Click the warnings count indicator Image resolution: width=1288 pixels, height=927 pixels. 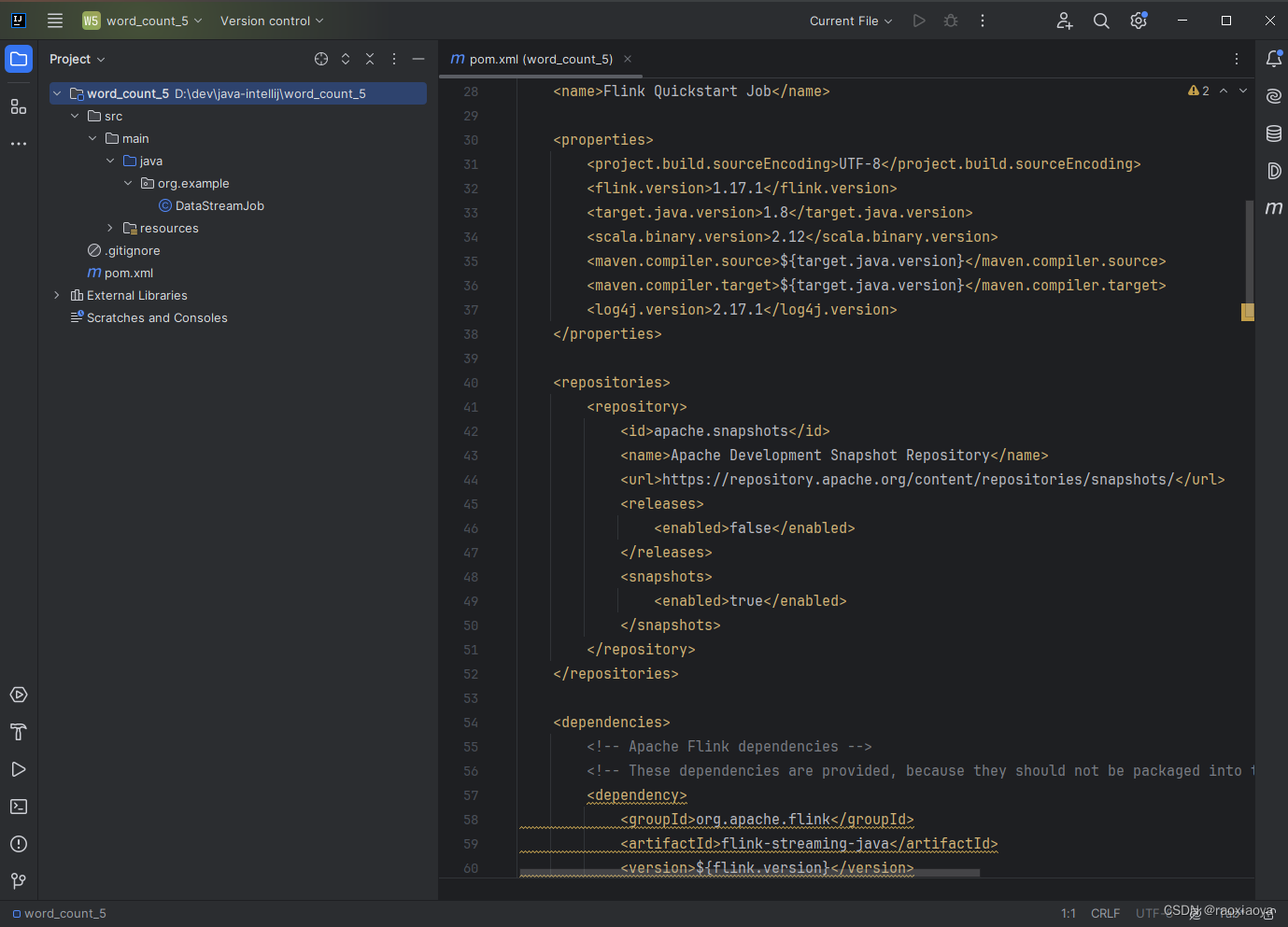click(1198, 91)
